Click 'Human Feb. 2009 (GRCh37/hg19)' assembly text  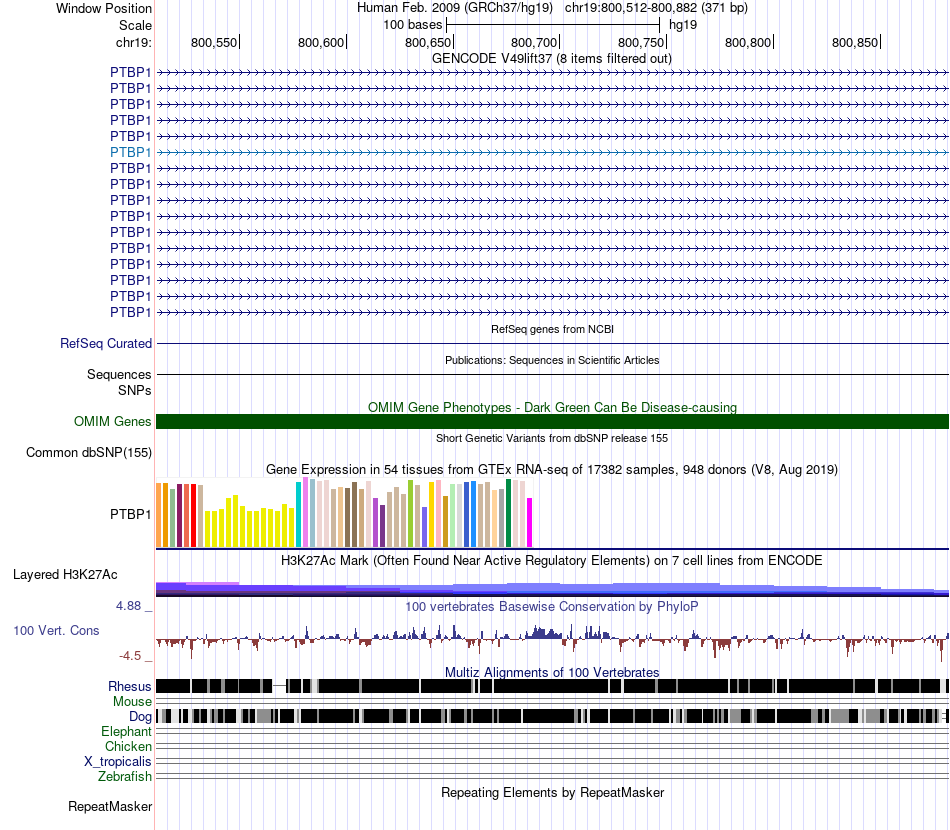point(454,8)
